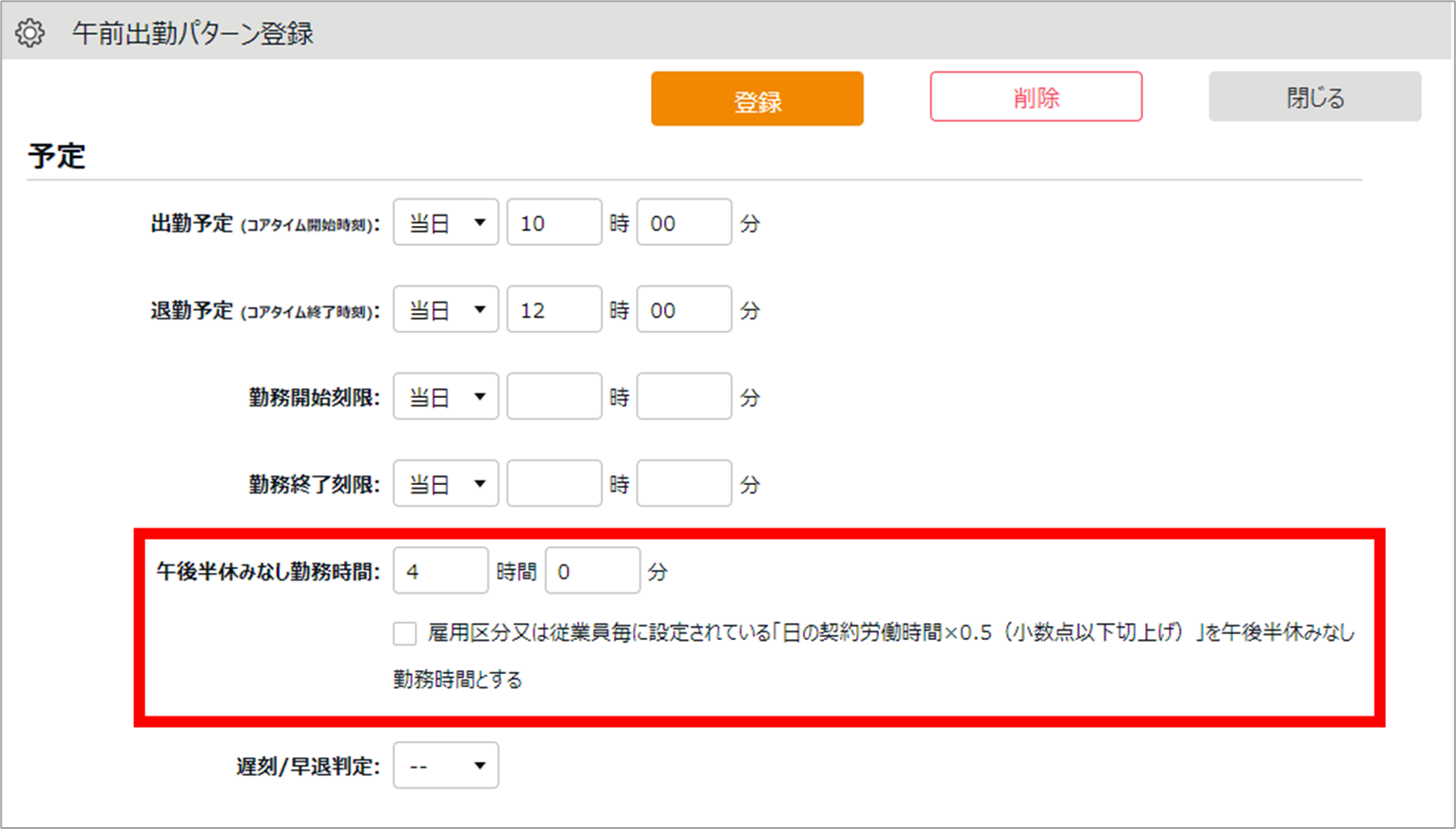Select 午後半休みなし勤務時間 hours field showing 4

(x=440, y=571)
